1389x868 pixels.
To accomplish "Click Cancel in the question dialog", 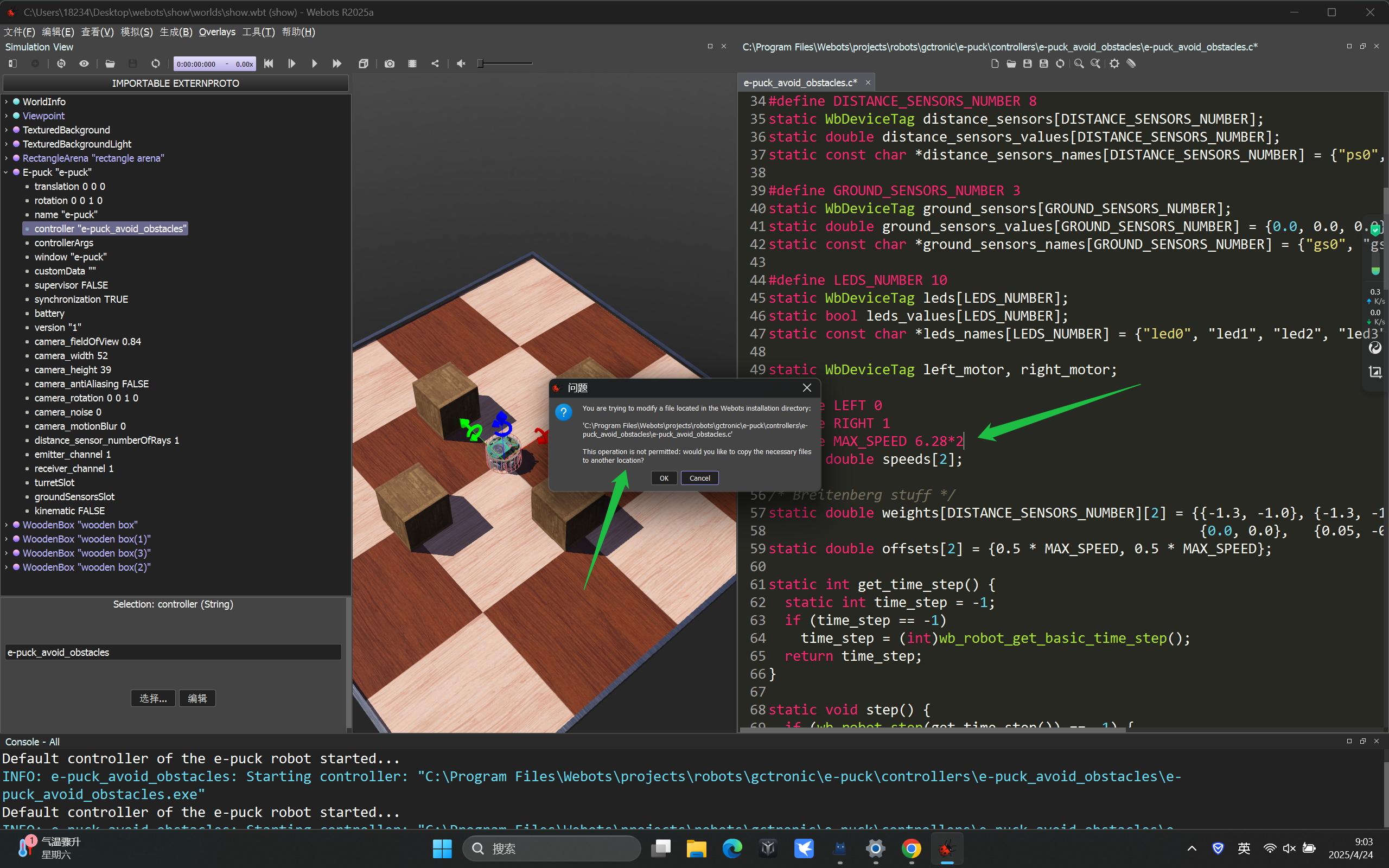I will point(699,478).
